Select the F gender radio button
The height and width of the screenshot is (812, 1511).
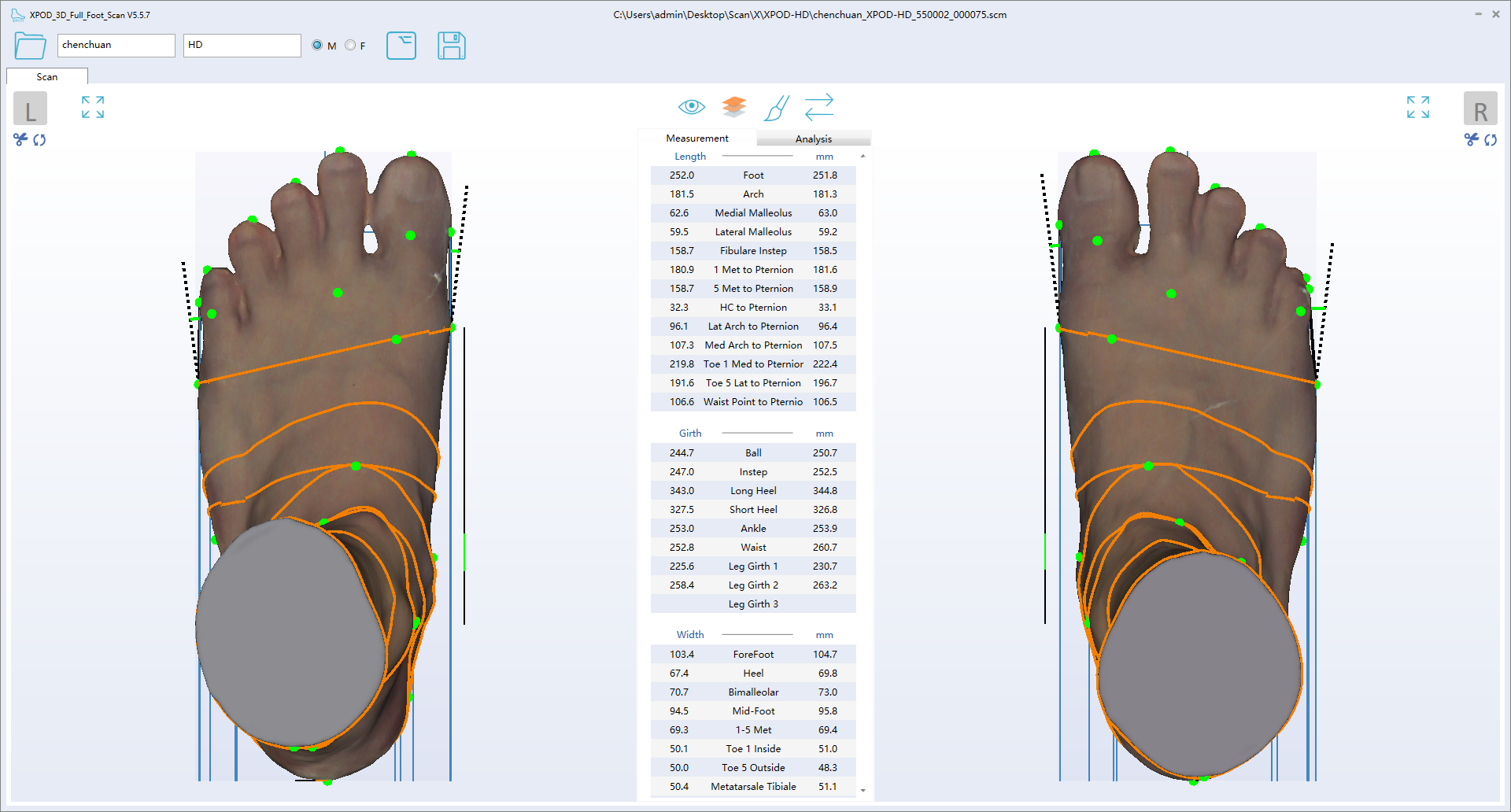pos(350,46)
